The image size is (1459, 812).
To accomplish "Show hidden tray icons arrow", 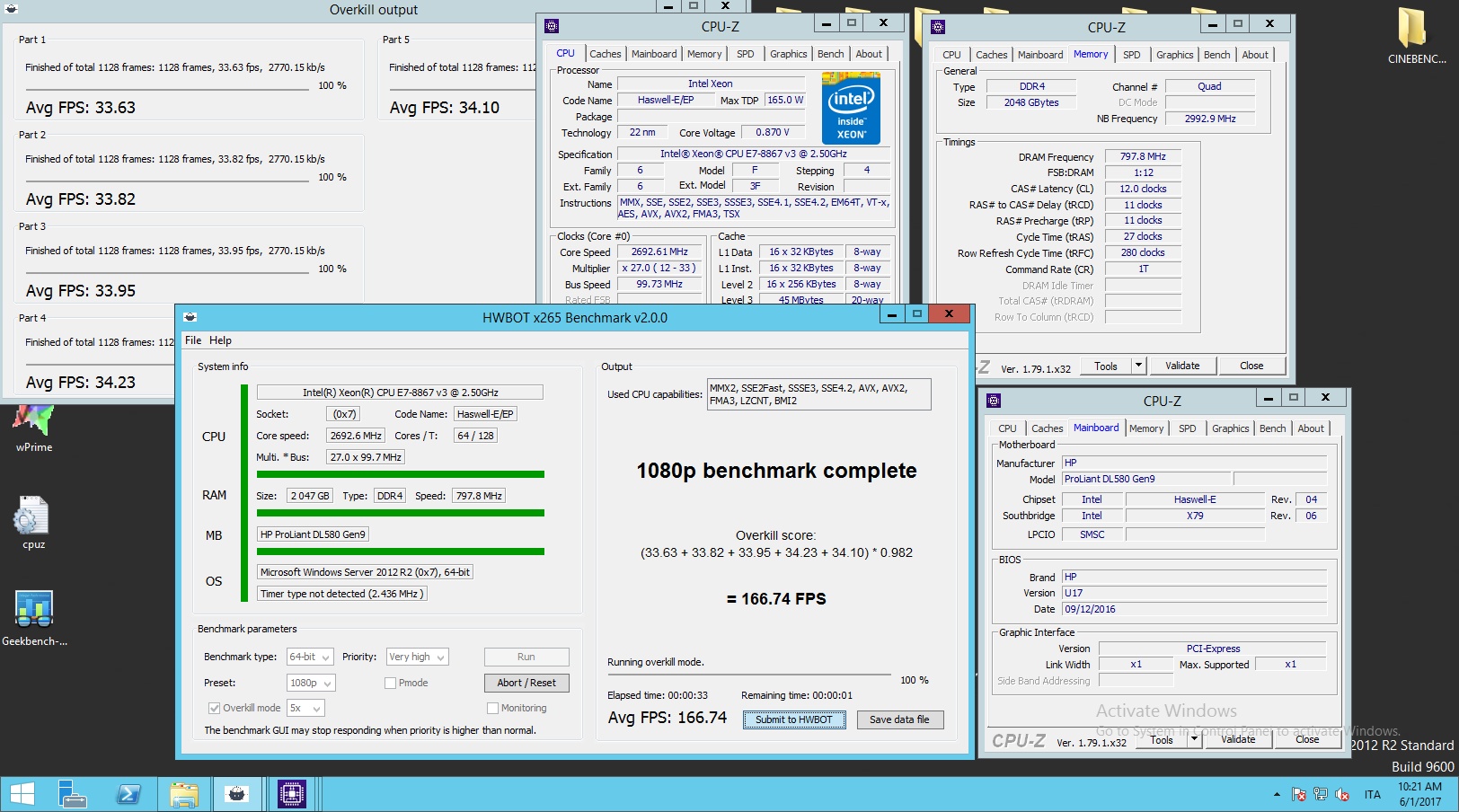I will 1277,795.
